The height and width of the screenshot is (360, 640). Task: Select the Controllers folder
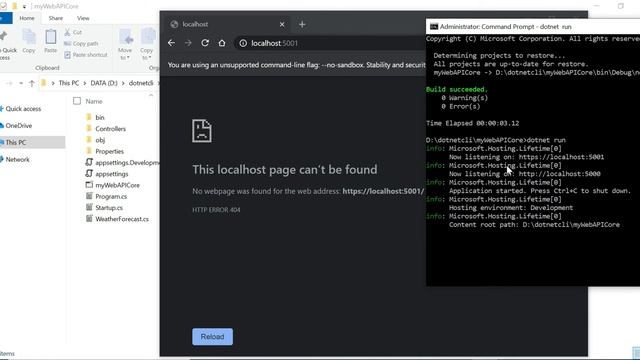click(x=111, y=129)
